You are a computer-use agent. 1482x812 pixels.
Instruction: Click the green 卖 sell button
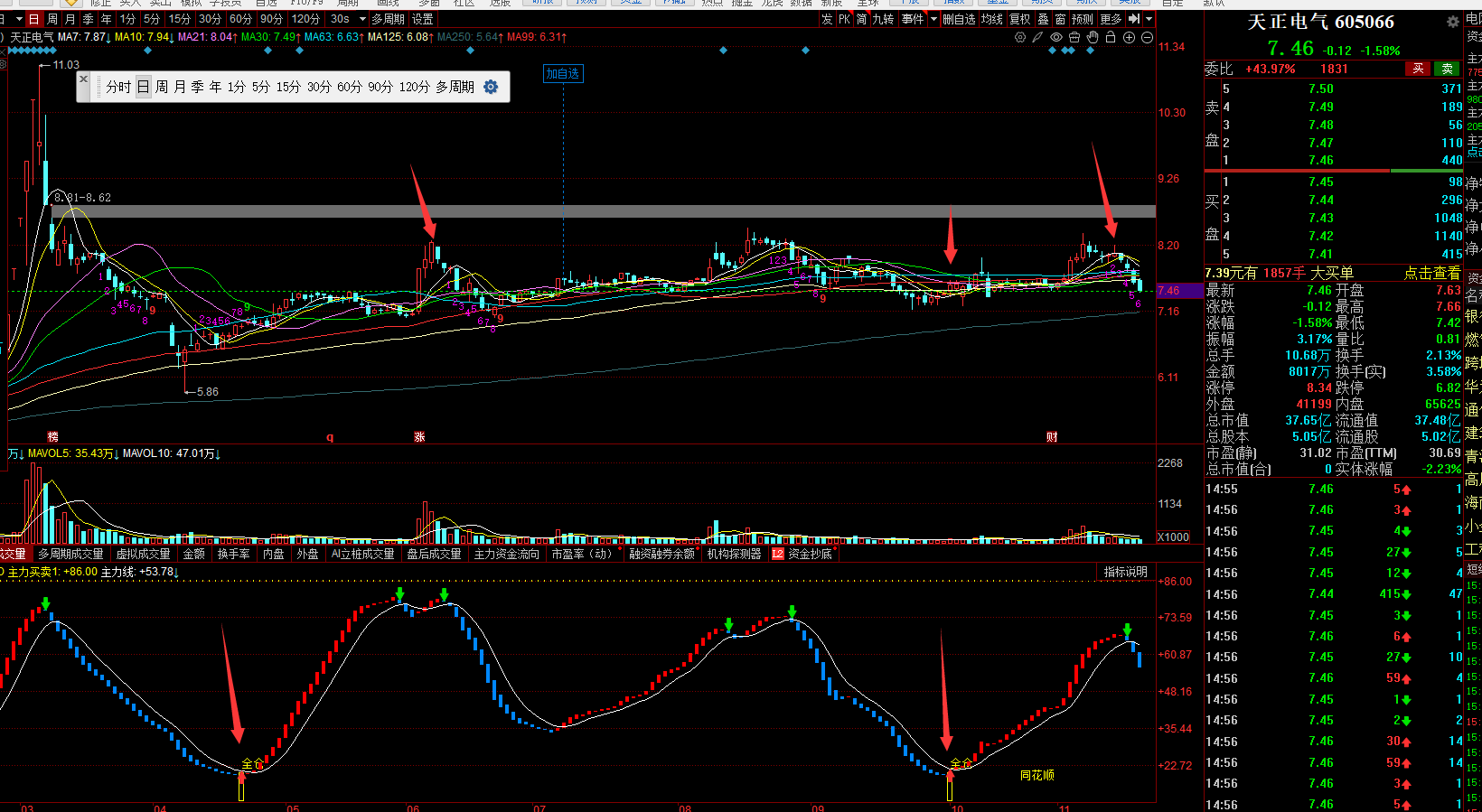coord(1448,69)
